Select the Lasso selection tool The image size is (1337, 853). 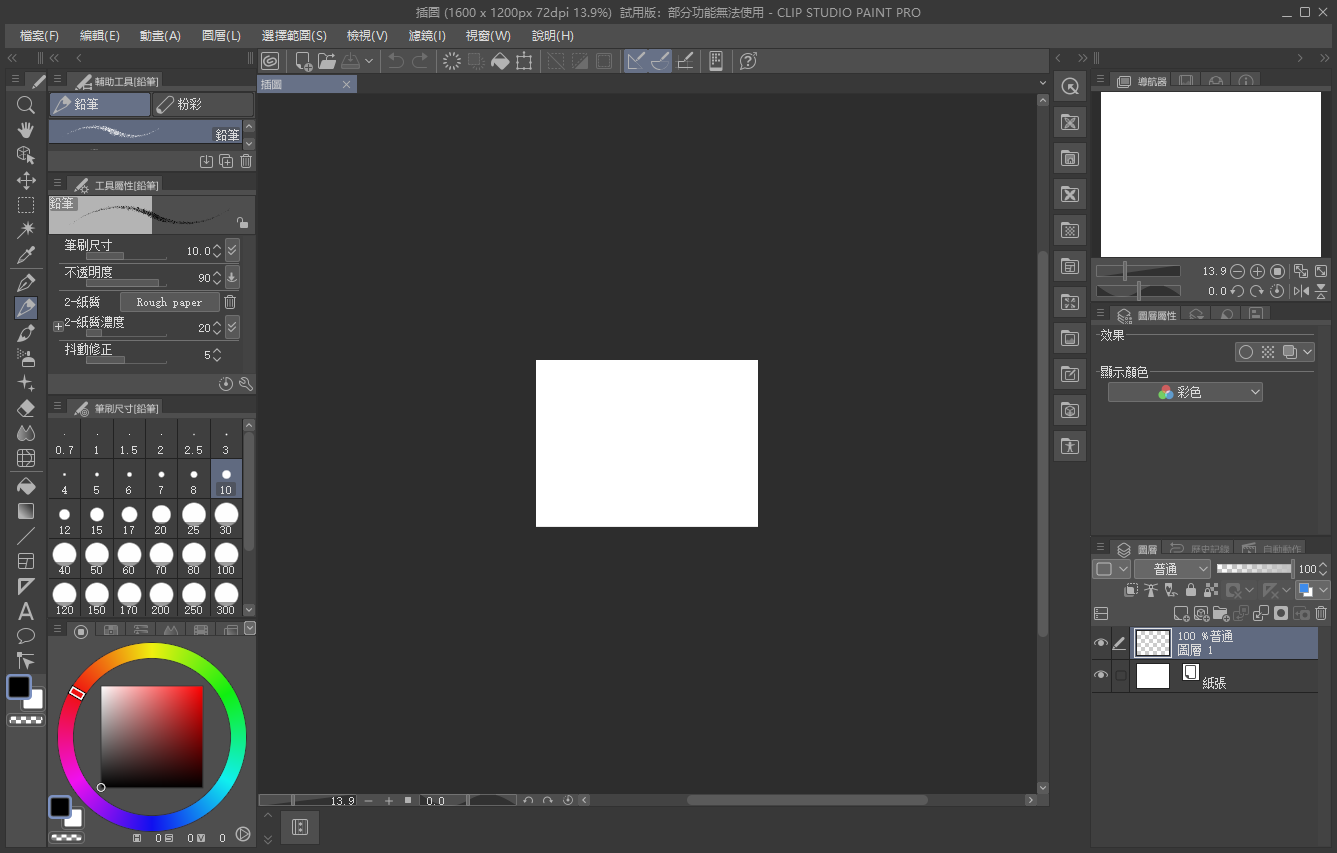click(x=26, y=205)
